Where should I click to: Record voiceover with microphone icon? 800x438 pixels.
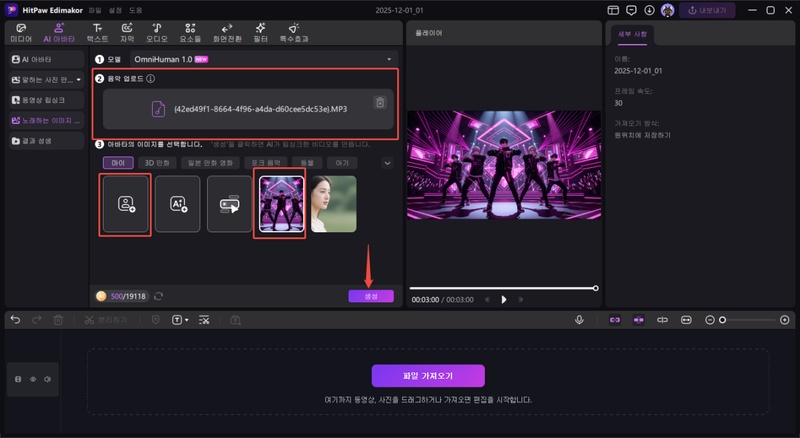(x=579, y=320)
